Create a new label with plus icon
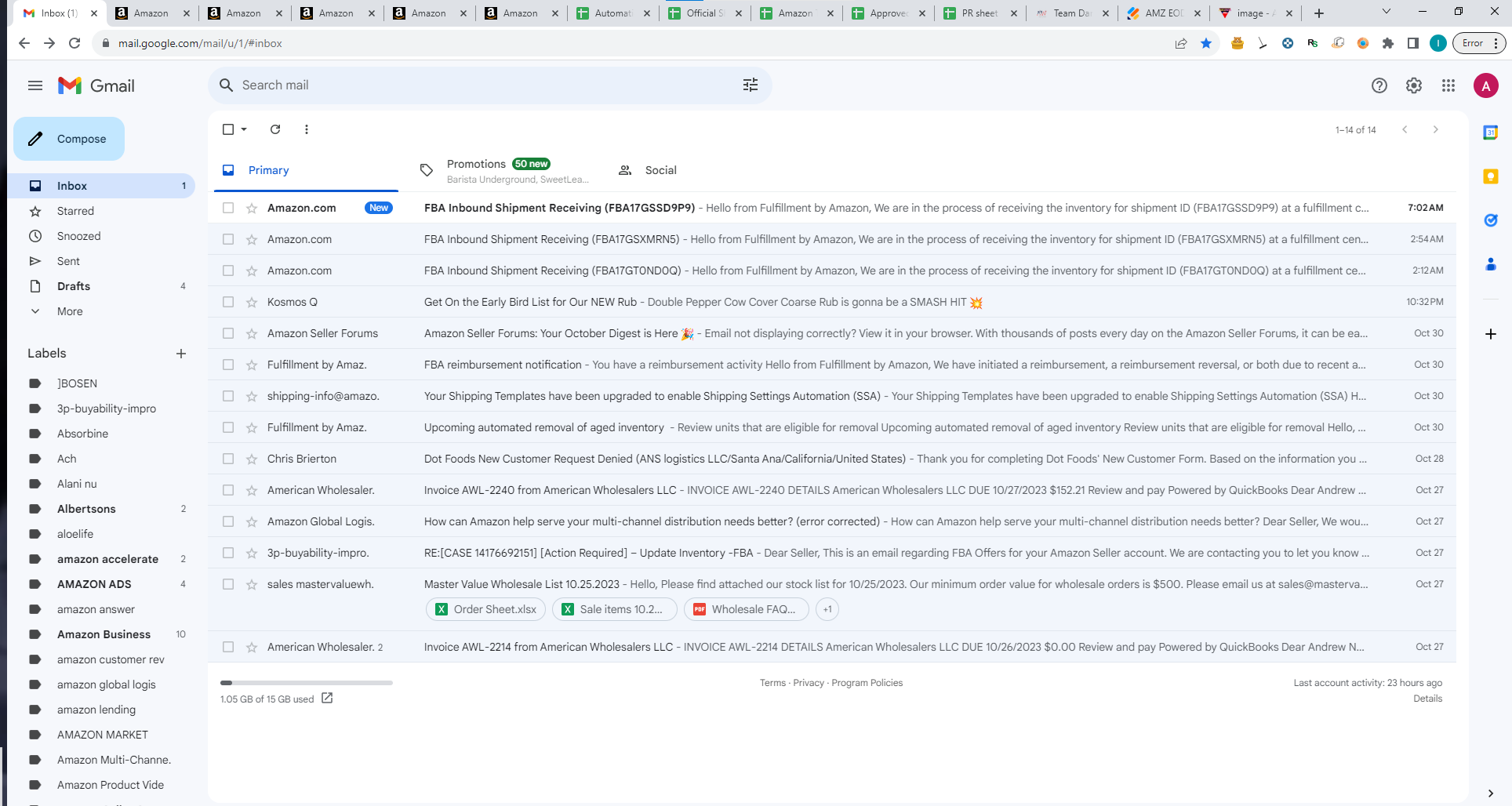Image resolution: width=1512 pixels, height=806 pixels. [181, 354]
